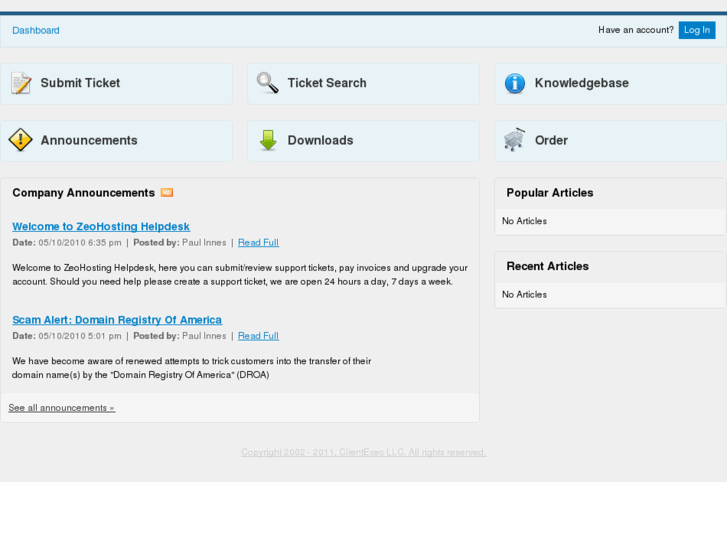Click the ClientExec copyright footer link
727x545 pixels.
pos(364,452)
